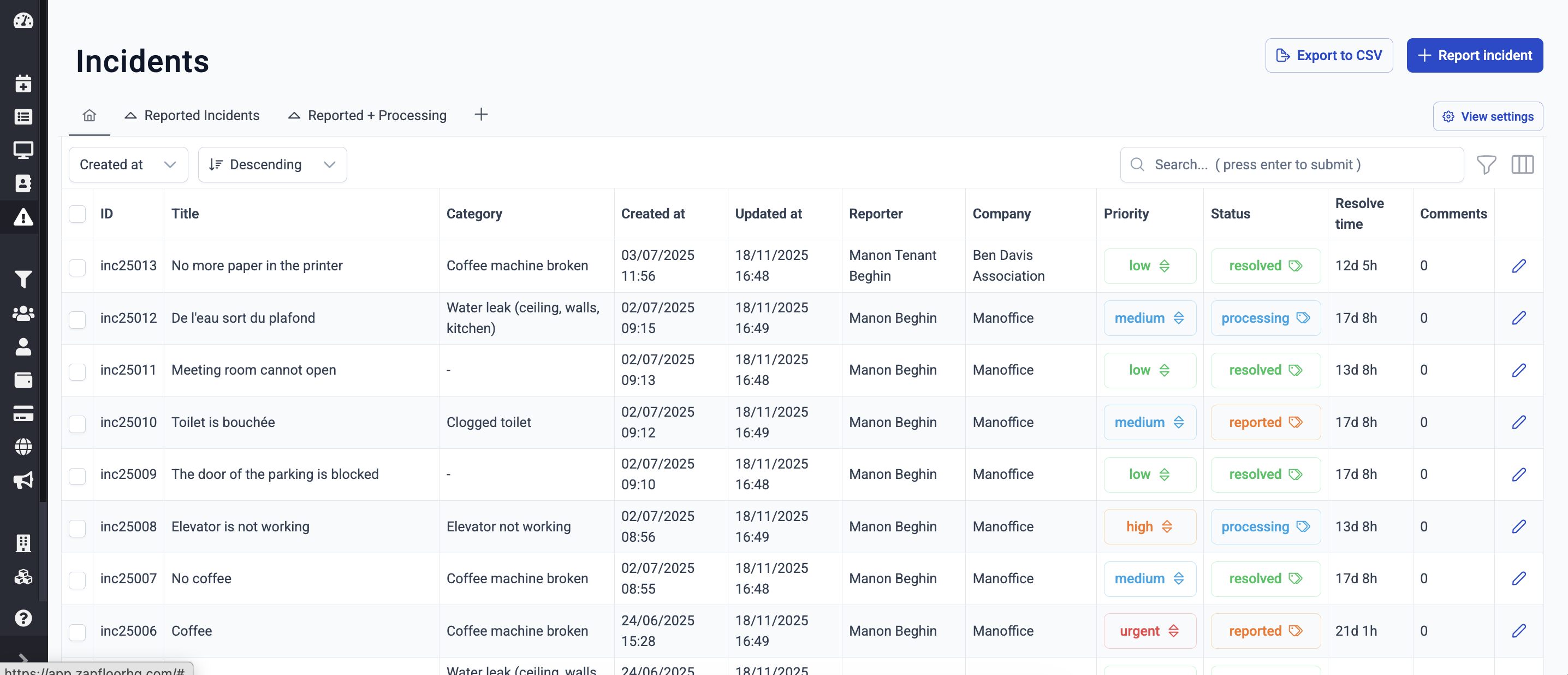Click the filter funnel icon beside search
This screenshot has width=1568, height=675.
[1486, 165]
